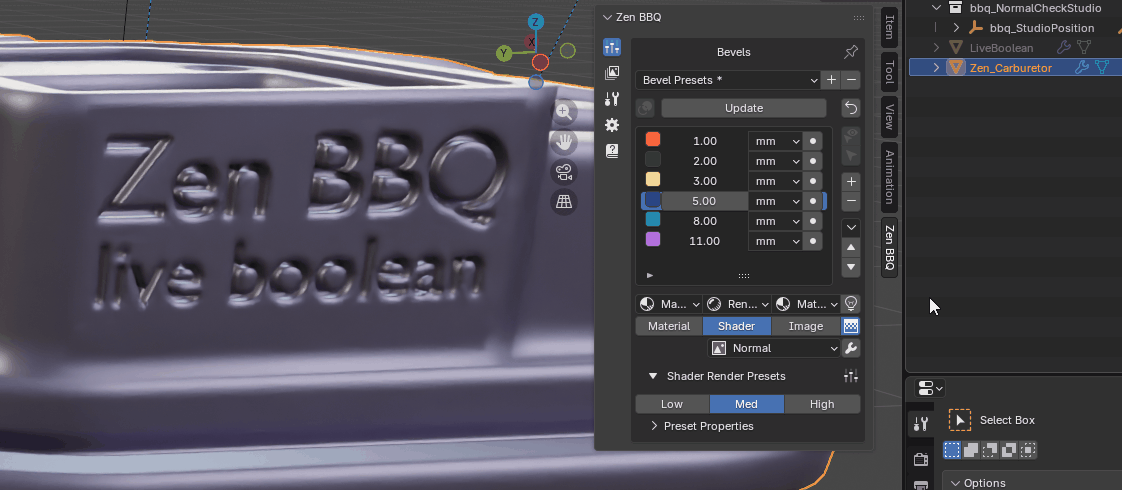Image resolution: width=1122 pixels, height=490 pixels.
Task: Switch to the Zen BBQ sidebar tab
Action: 889,247
